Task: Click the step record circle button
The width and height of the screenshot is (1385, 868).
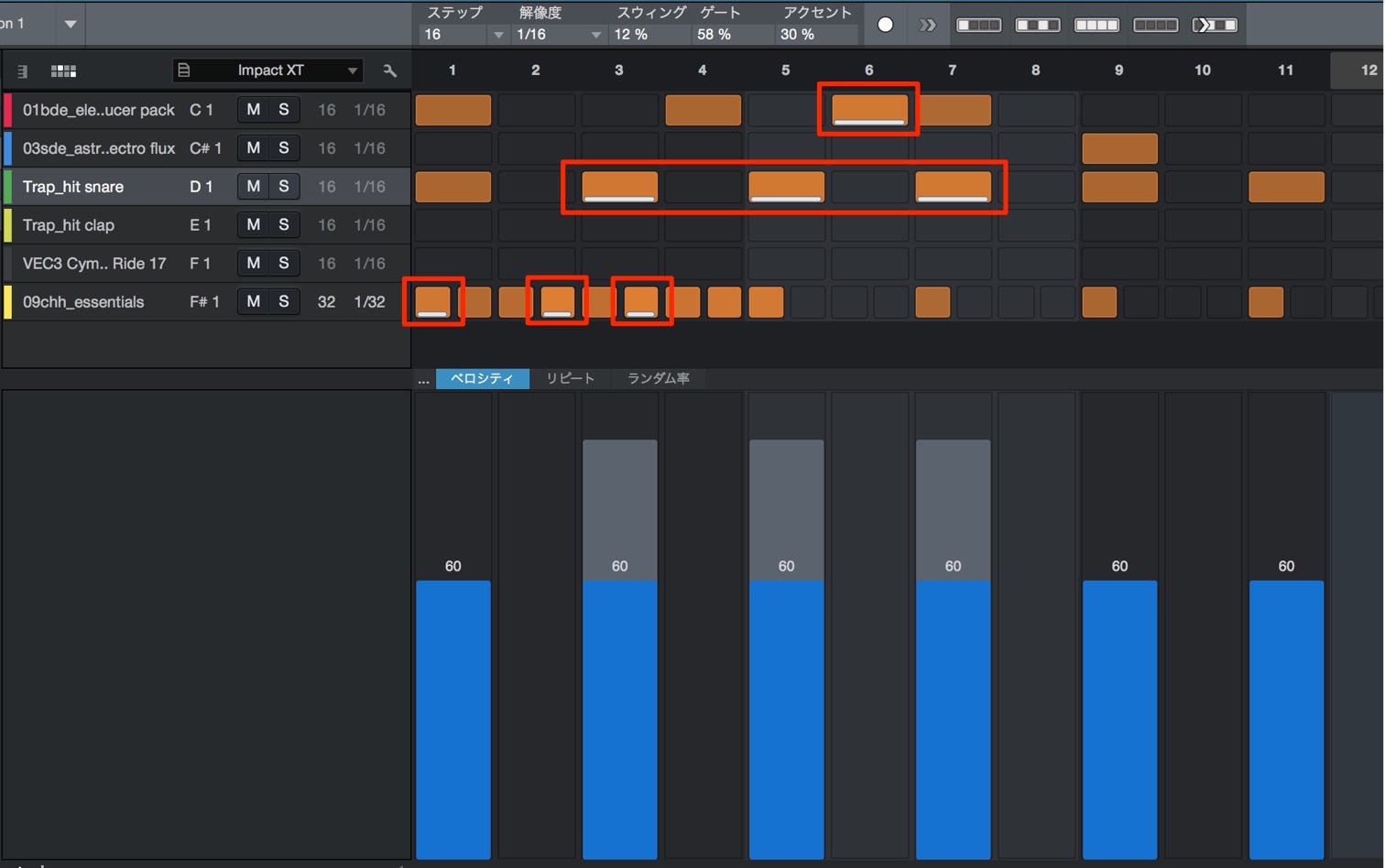Action: 885,25
